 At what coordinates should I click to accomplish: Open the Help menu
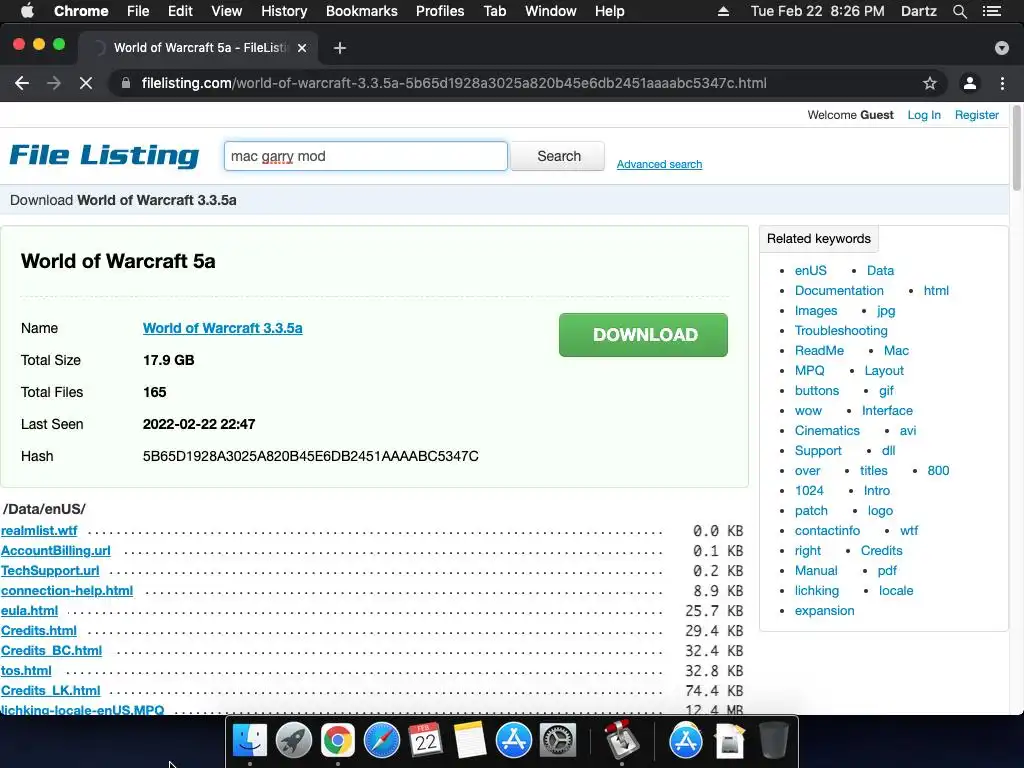coord(609,11)
